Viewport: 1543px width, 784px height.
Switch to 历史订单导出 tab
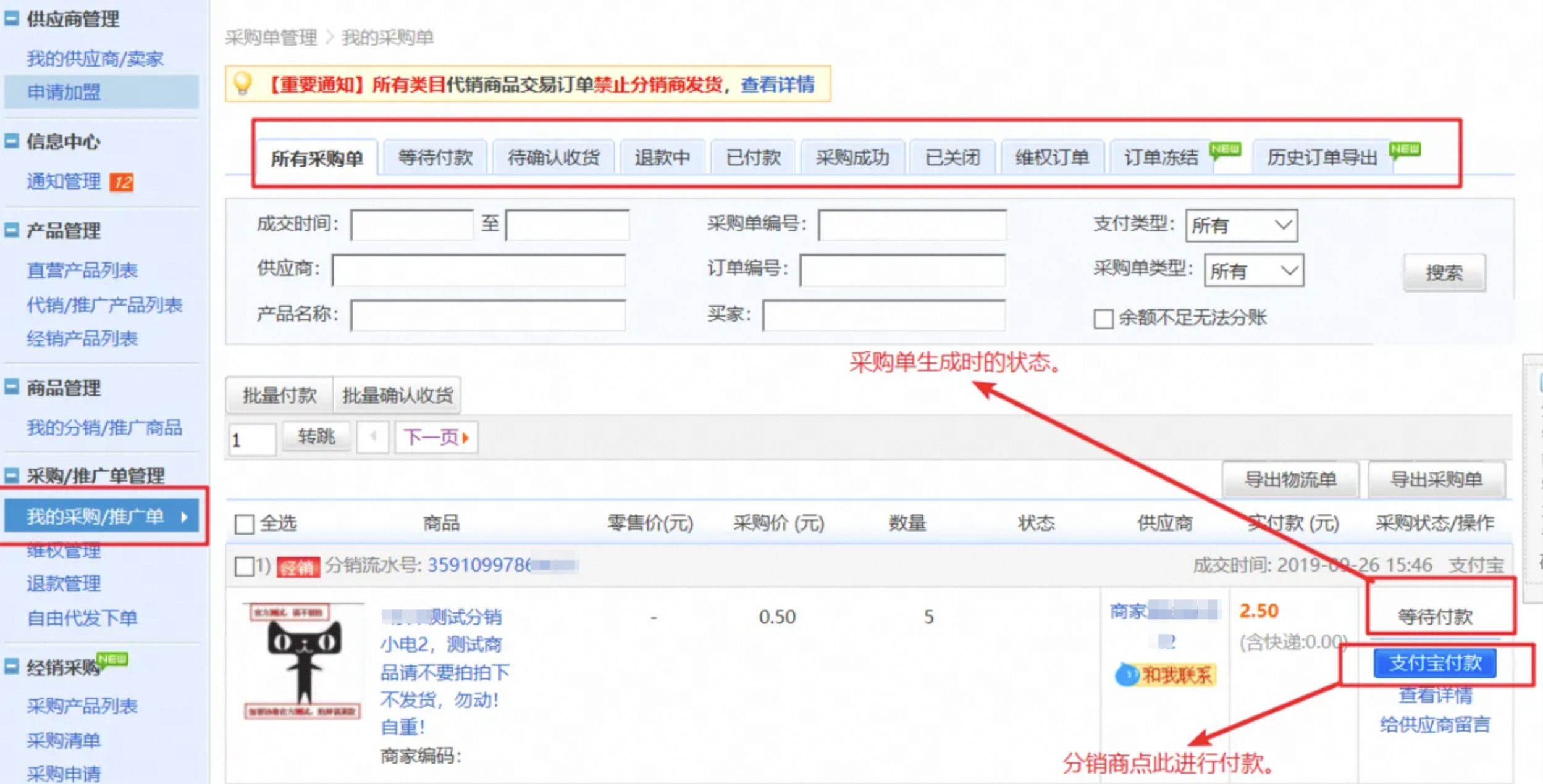pyautogui.click(x=1322, y=157)
